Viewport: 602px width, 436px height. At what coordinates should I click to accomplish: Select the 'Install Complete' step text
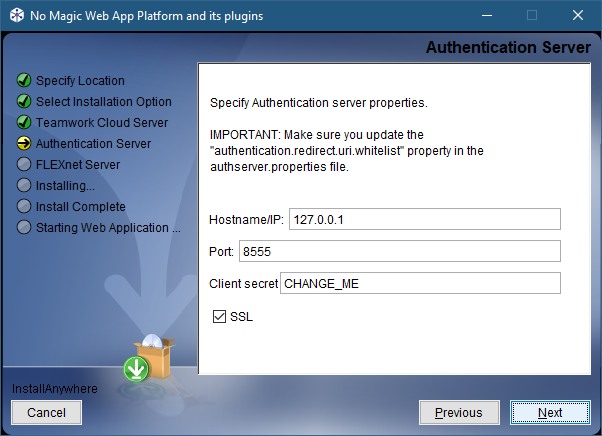[81, 206]
